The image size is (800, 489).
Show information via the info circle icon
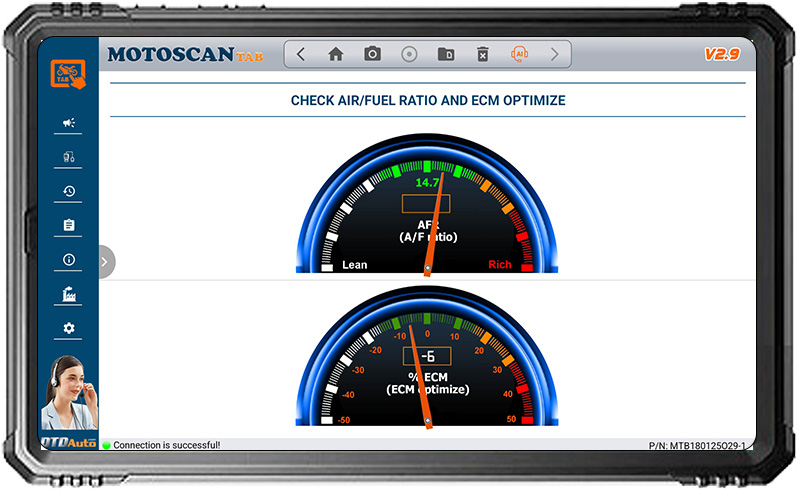69,260
